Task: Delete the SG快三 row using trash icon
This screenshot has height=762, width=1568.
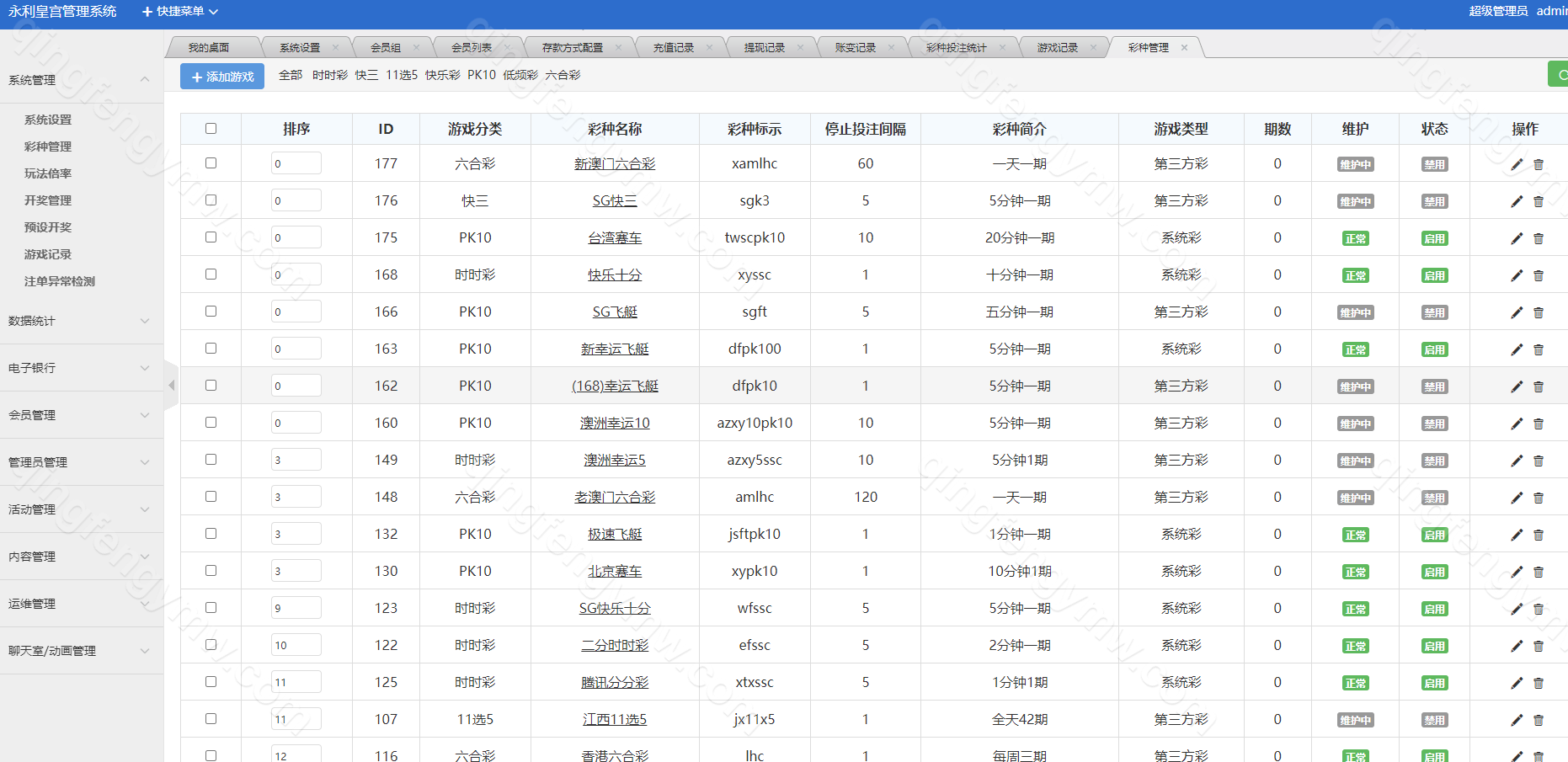Action: coord(1539,201)
